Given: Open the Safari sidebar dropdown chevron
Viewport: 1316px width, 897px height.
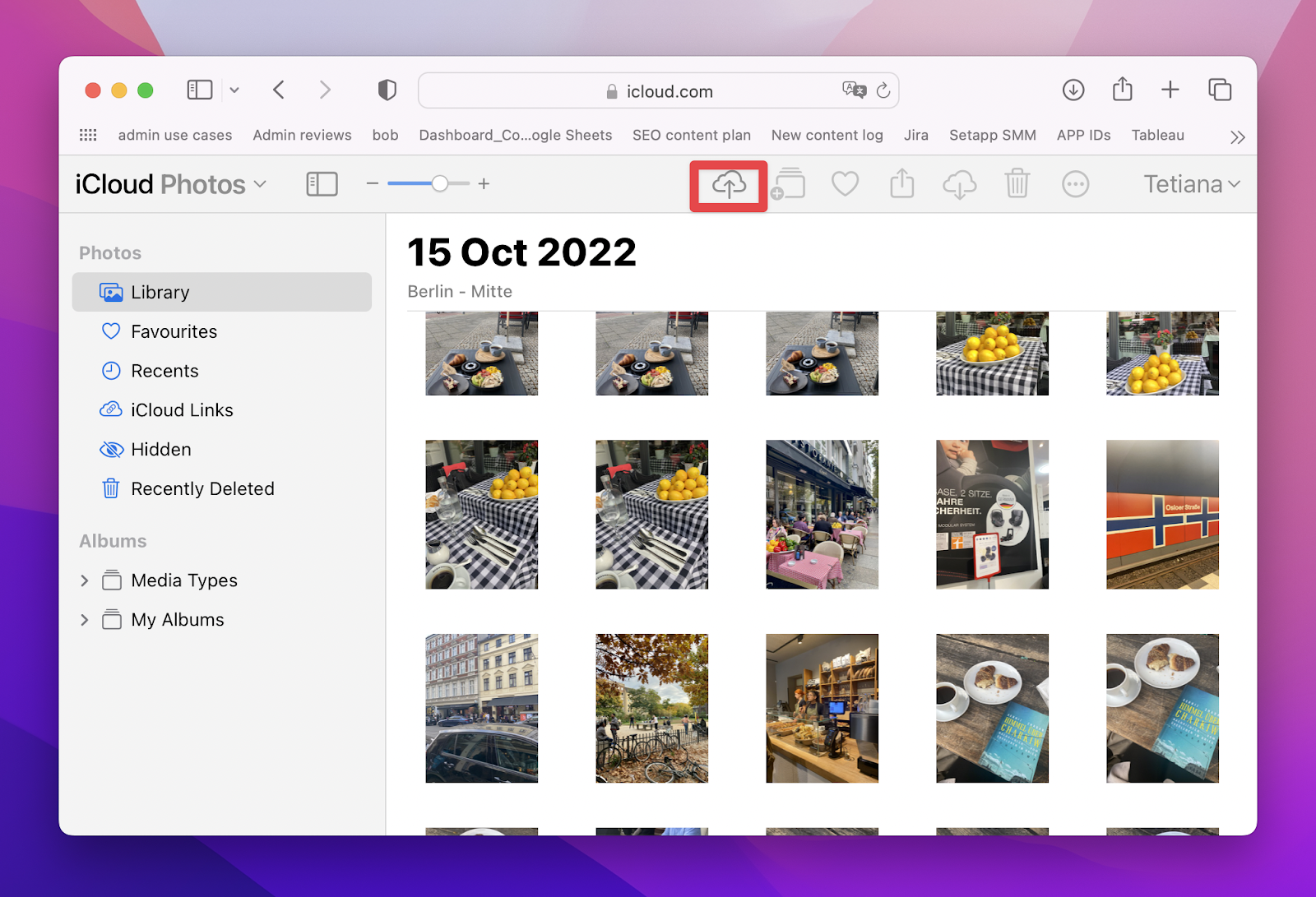Looking at the screenshot, I should pyautogui.click(x=234, y=90).
